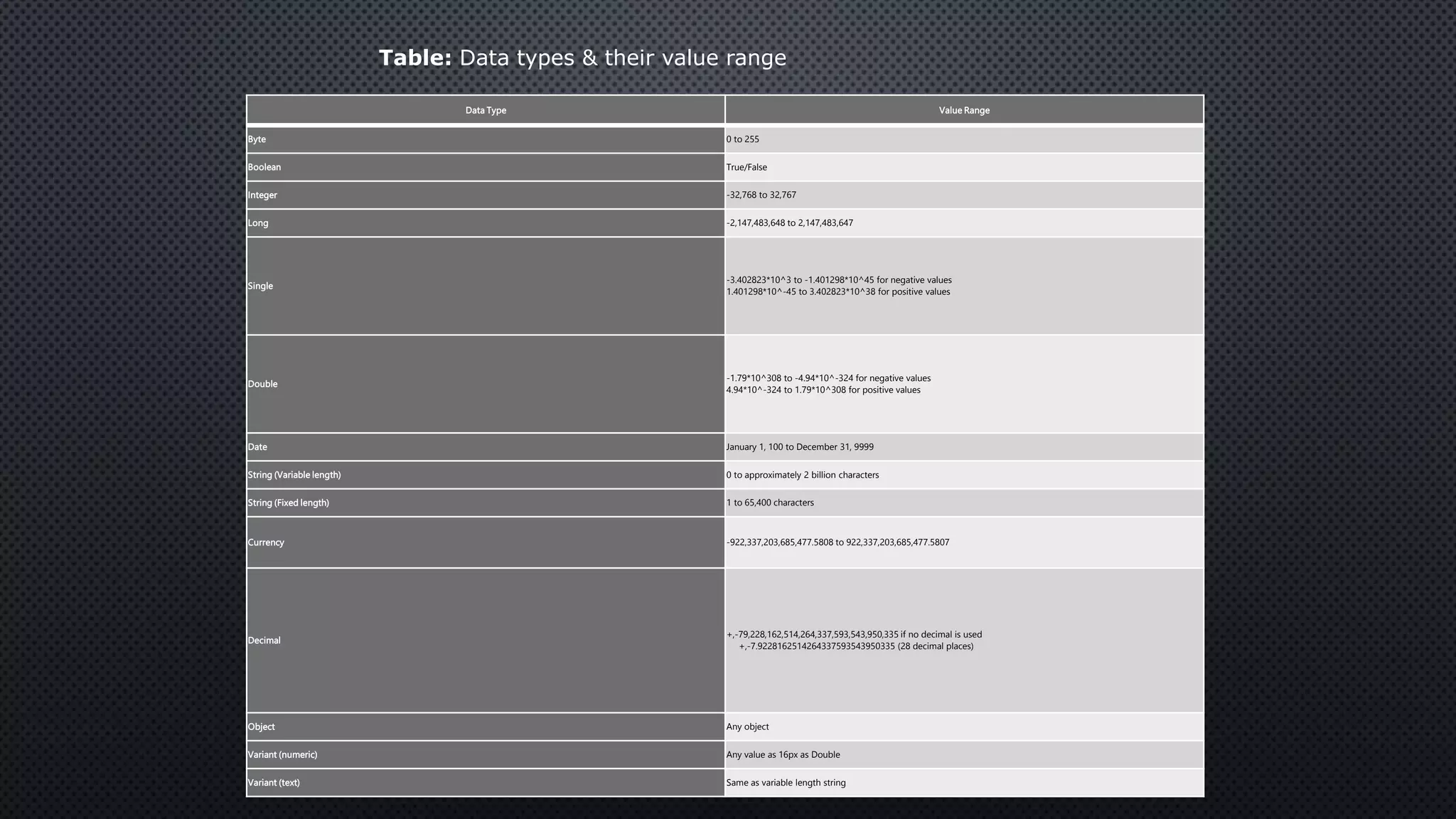Viewport: 1456px width, 819px height.
Task: Click the Decimal value range text
Action: coord(854,640)
